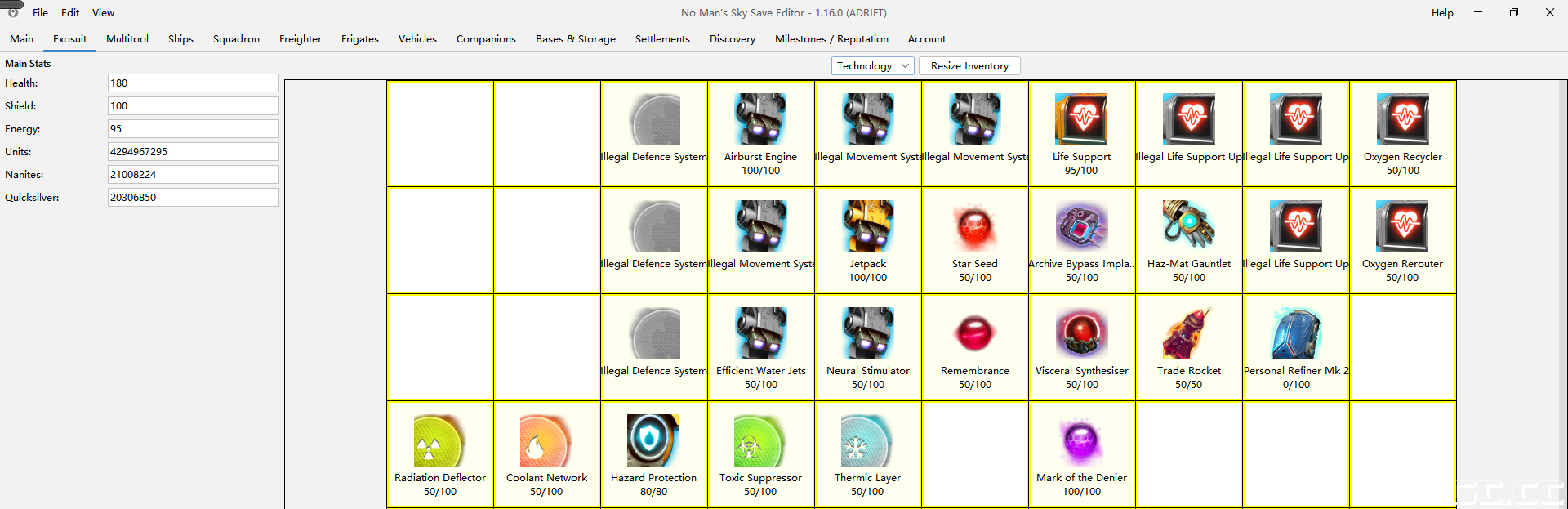Open the Milestones / Reputation tab
The image size is (1568, 509).
(831, 39)
